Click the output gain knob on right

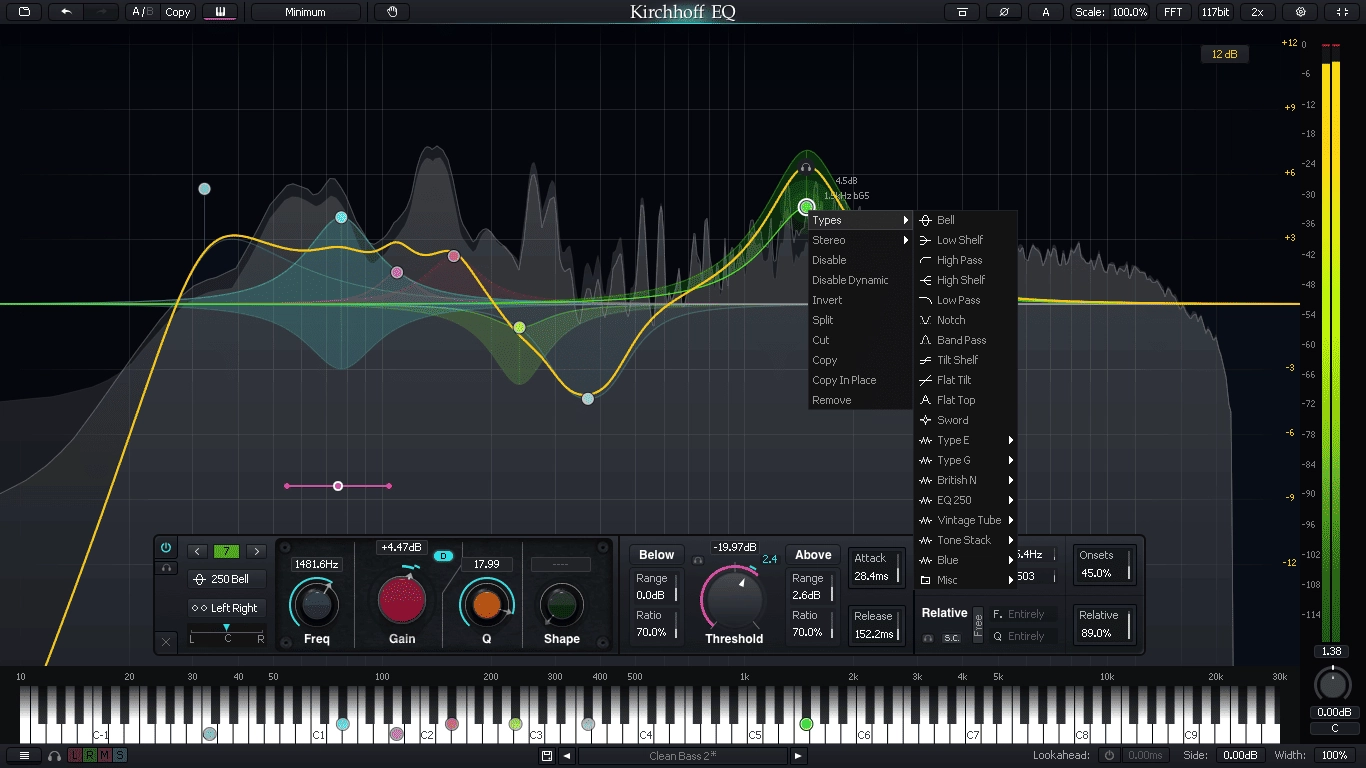(1331, 685)
